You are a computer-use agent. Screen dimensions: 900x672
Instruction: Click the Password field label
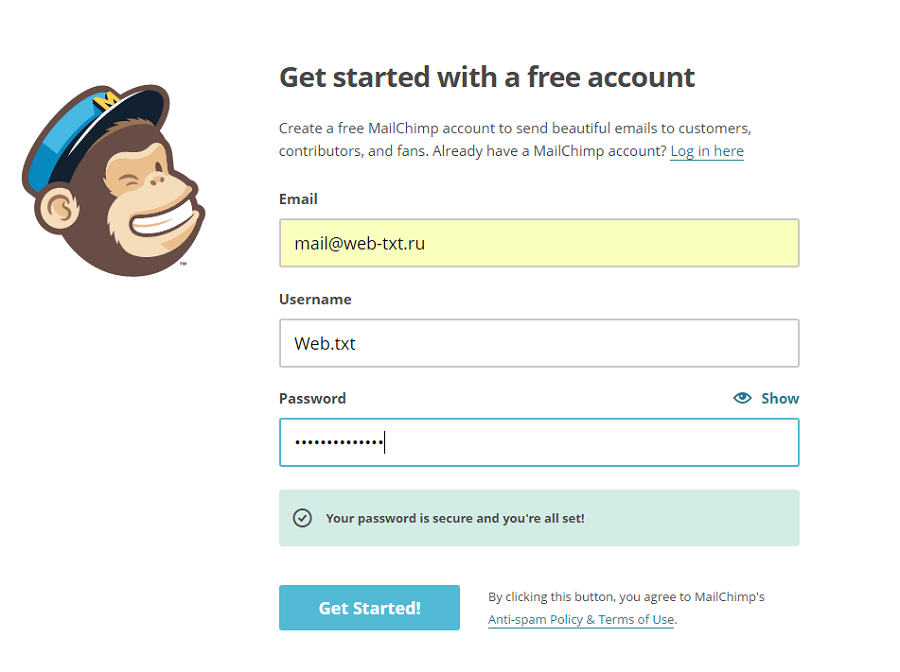coord(312,398)
